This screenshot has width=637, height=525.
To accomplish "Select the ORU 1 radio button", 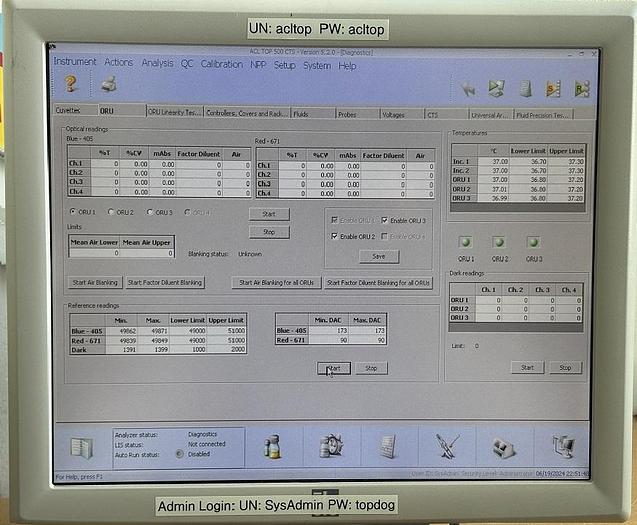I will click(x=73, y=211).
